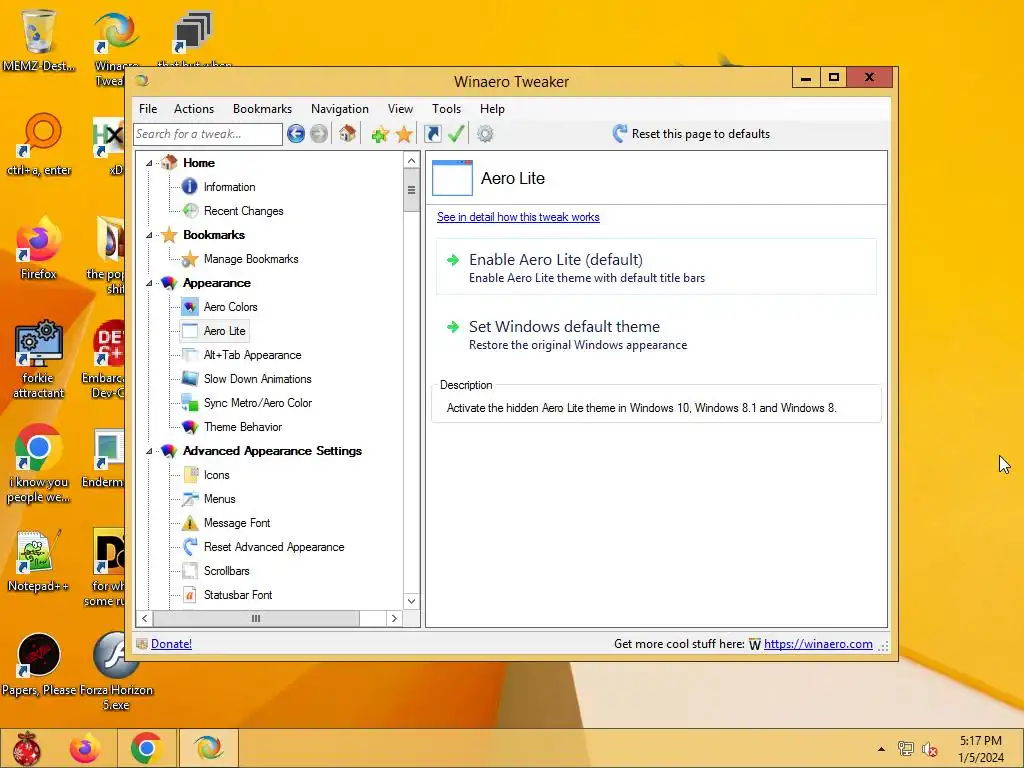Screen dimensions: 1024x768
Task: Open the View menu
Action: point(400,109)
